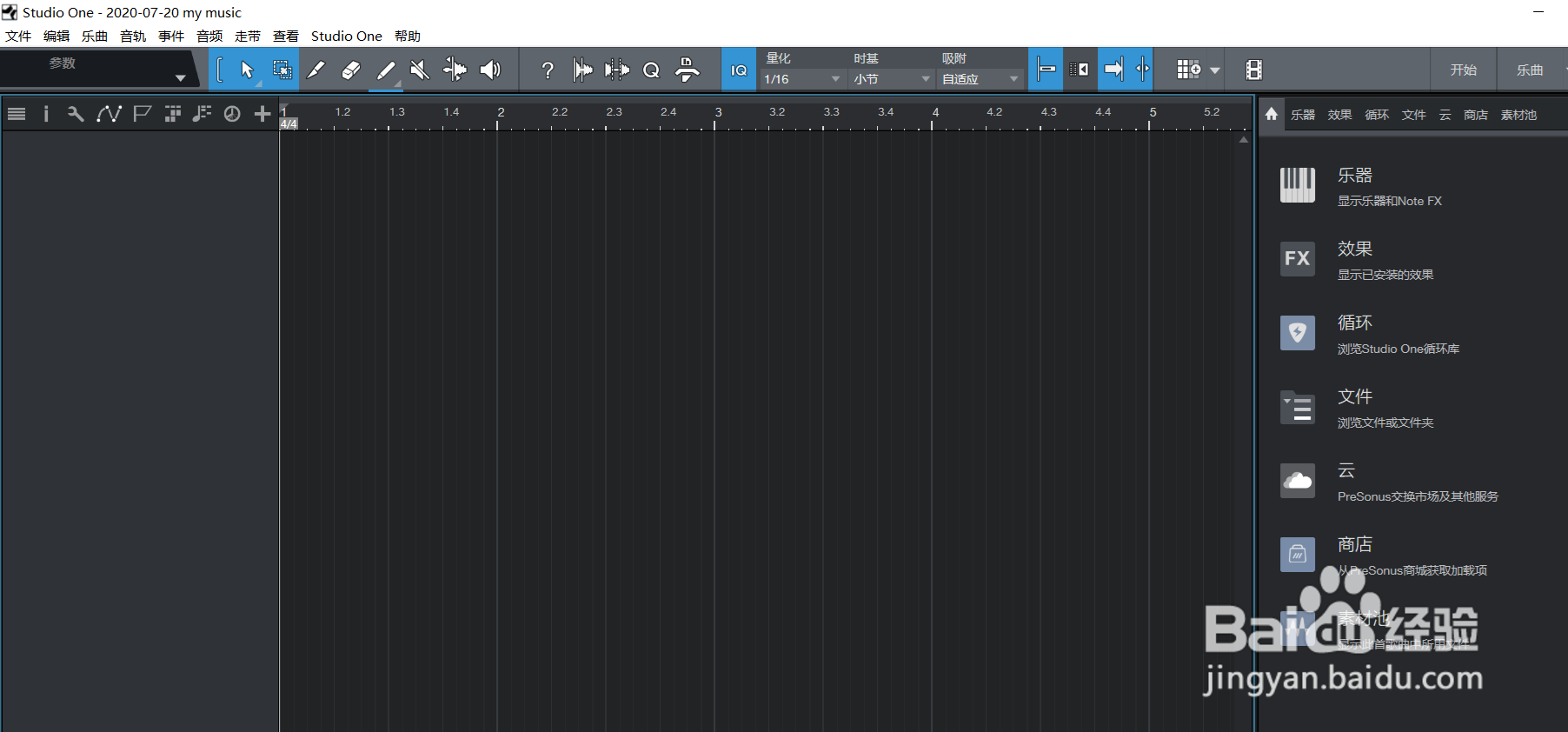The image size is (1568, 732).
Task: Click the Q quantize icon
Action: click(652, 70)
